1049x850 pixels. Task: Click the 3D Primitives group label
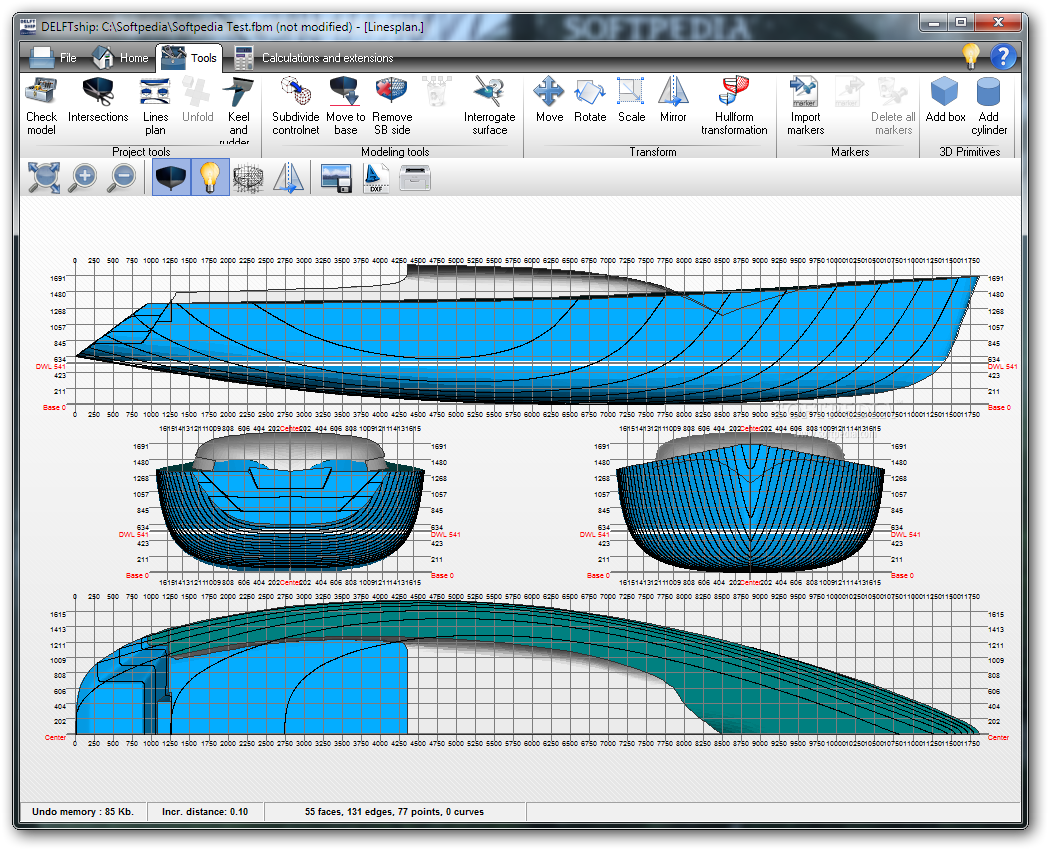point(969,152)
